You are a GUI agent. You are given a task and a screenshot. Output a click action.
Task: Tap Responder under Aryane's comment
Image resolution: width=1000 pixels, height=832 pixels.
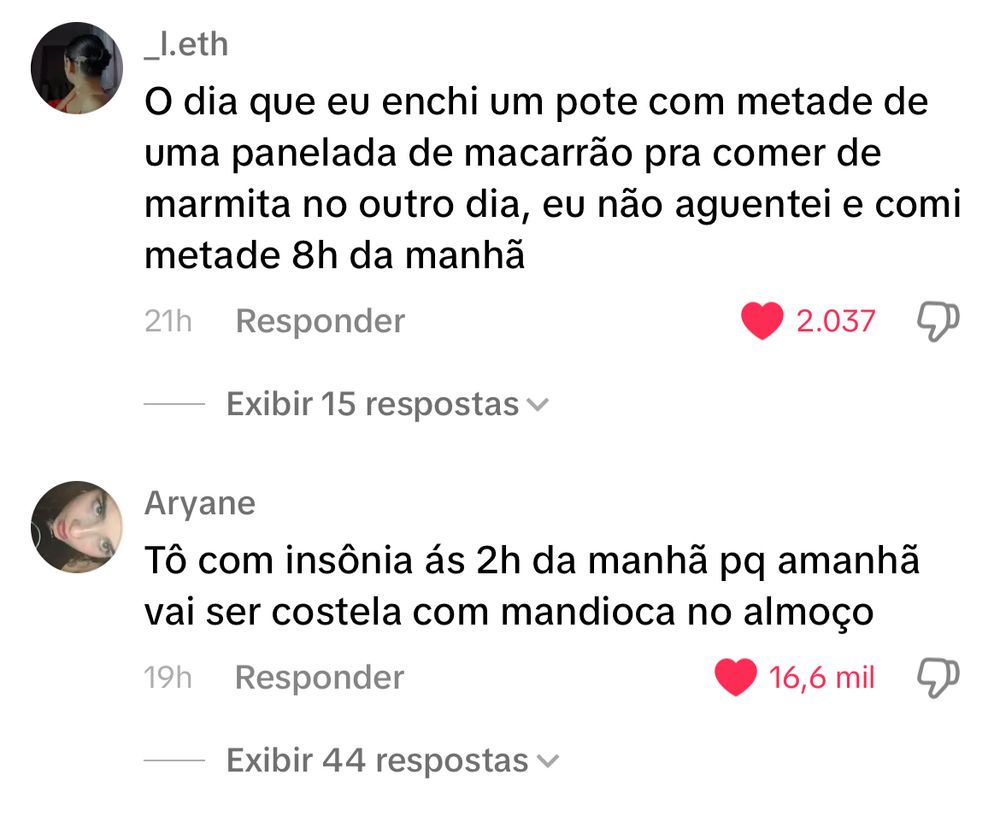coord(320,677)
